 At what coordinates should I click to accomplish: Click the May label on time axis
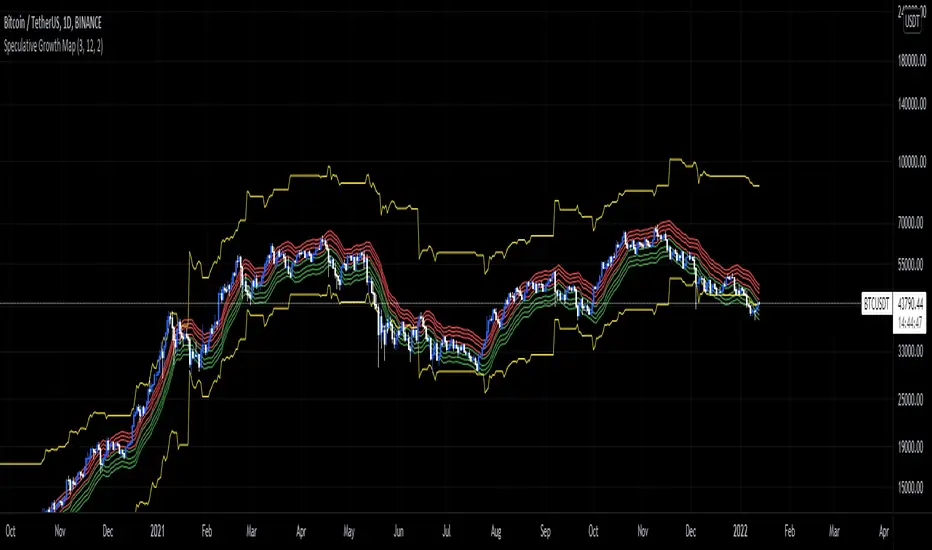point(349,531)
